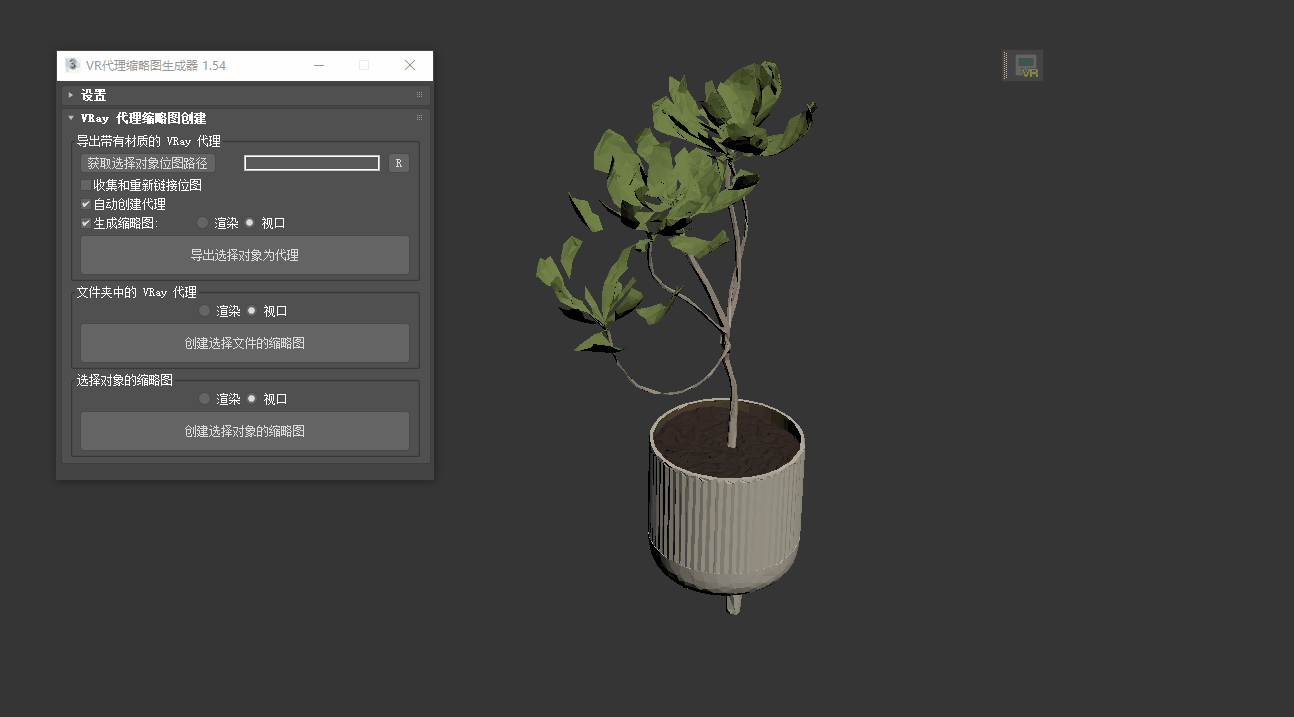Click 导出选择对象为代理 button
This screenshot has width=1294, height=717.
(x=245, y=255)
